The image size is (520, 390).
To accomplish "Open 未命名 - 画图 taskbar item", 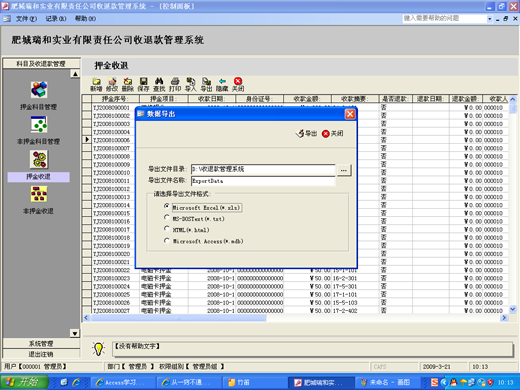I will 387,382.
